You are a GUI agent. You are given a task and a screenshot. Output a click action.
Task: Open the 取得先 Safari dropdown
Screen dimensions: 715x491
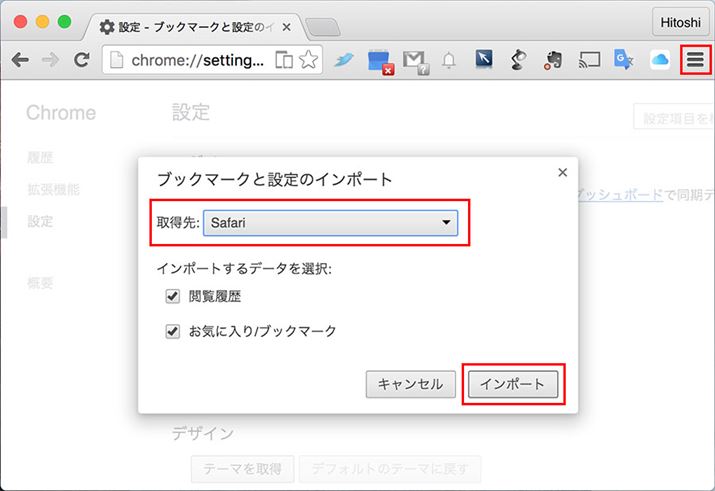coord(331,223)
